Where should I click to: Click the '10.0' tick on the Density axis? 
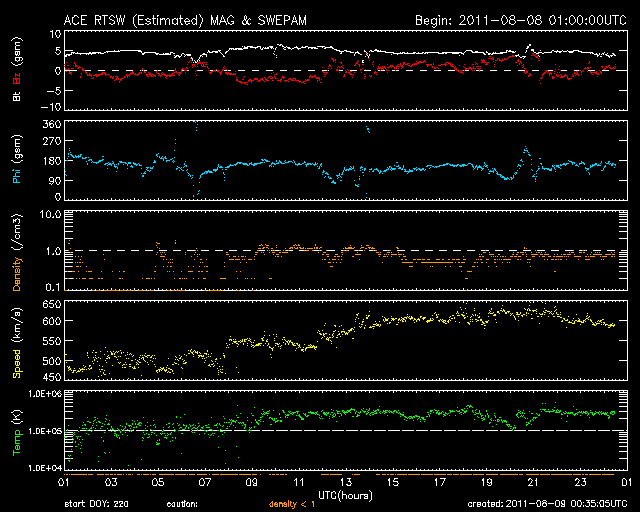(x=50, y=214)
